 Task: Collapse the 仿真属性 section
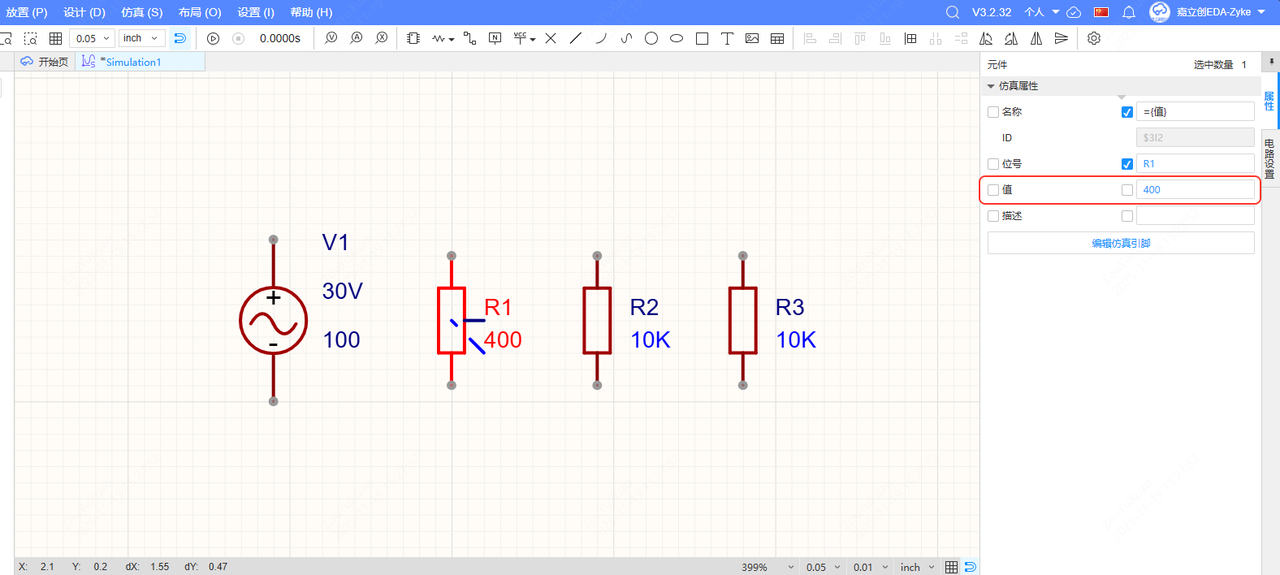pyautogui.click(x=991, y=87)
